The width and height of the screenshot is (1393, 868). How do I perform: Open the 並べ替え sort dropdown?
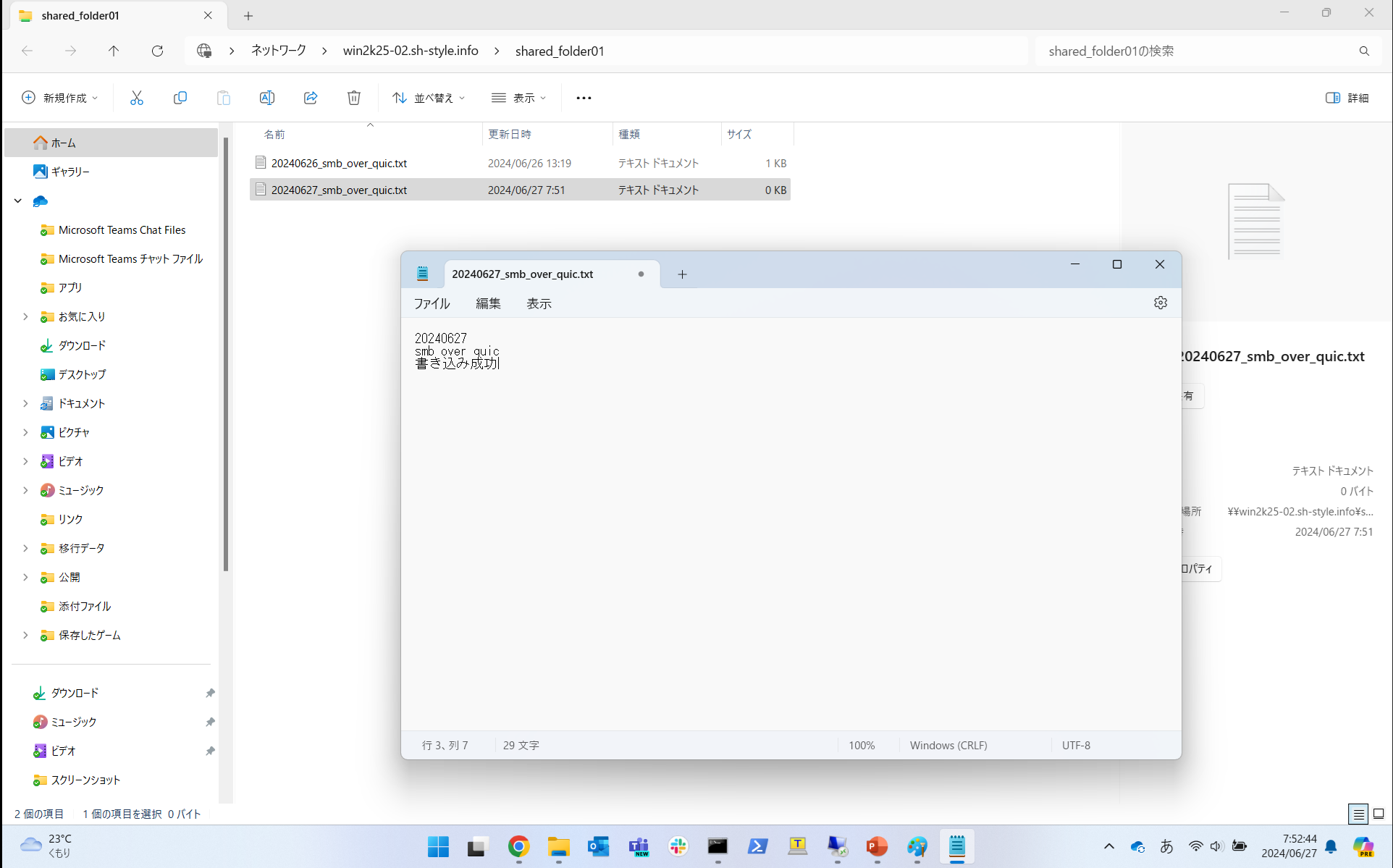(x=428, y=97)
